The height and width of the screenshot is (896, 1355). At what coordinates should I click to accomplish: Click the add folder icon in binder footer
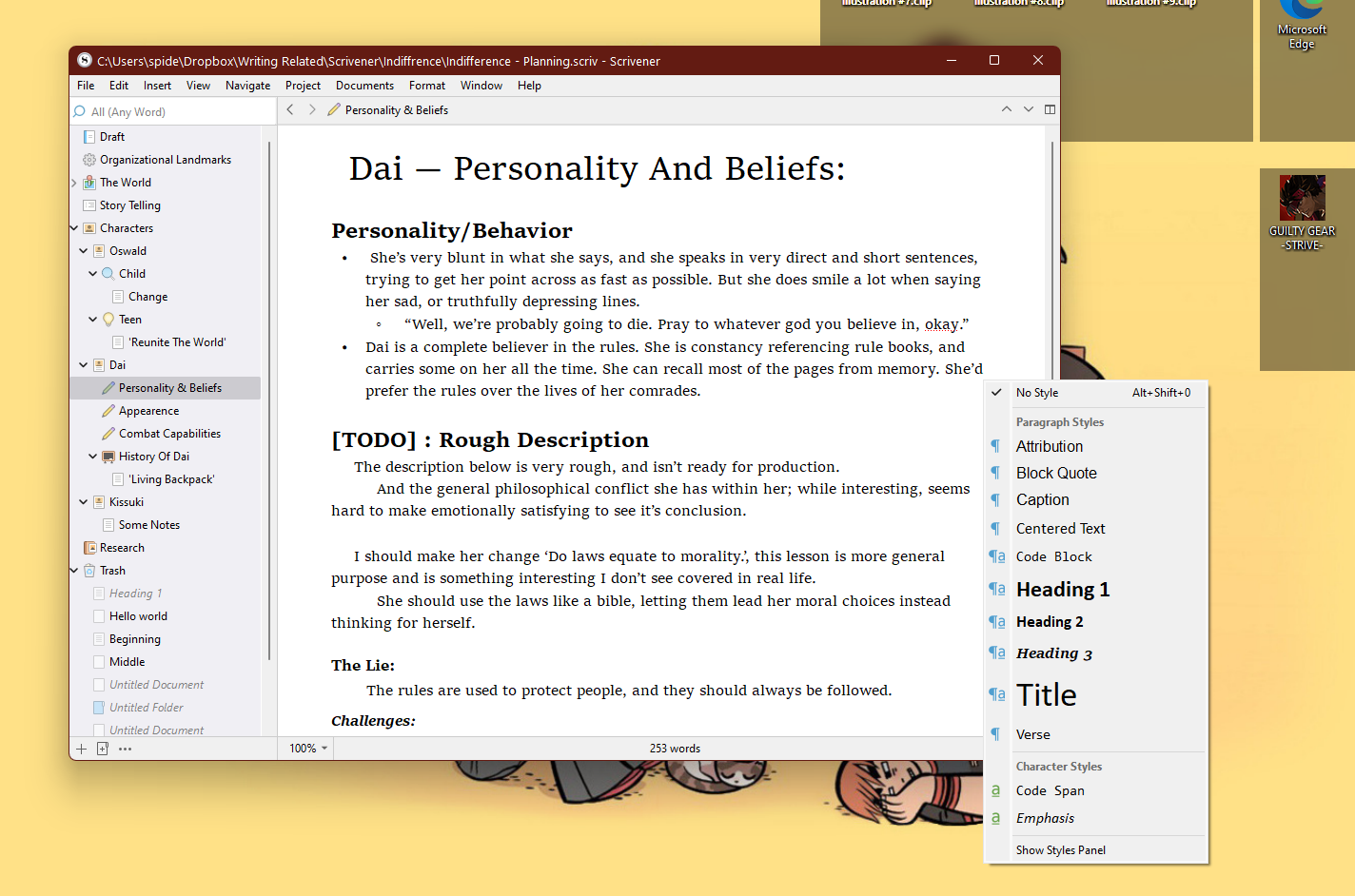103,749
